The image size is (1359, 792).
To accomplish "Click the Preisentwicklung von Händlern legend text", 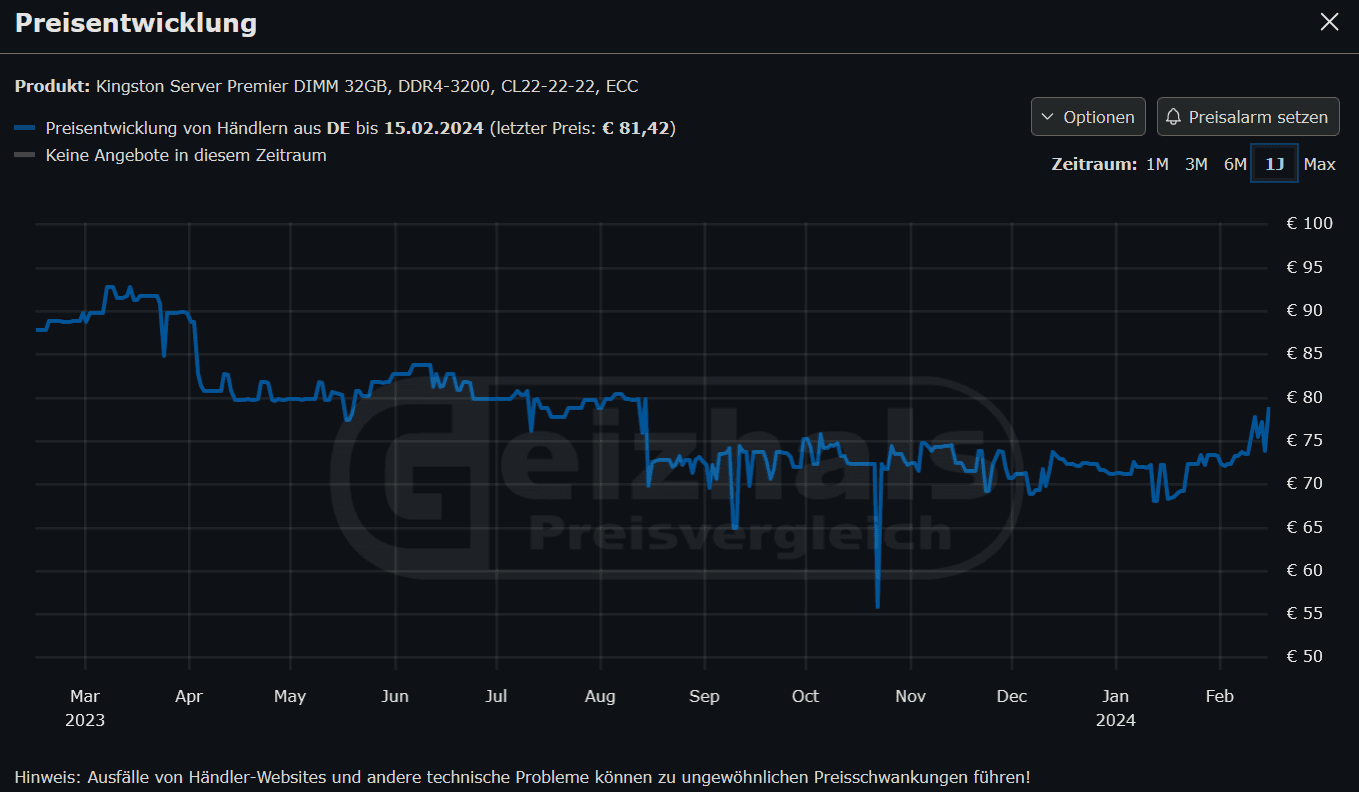I will coord(361,129).
